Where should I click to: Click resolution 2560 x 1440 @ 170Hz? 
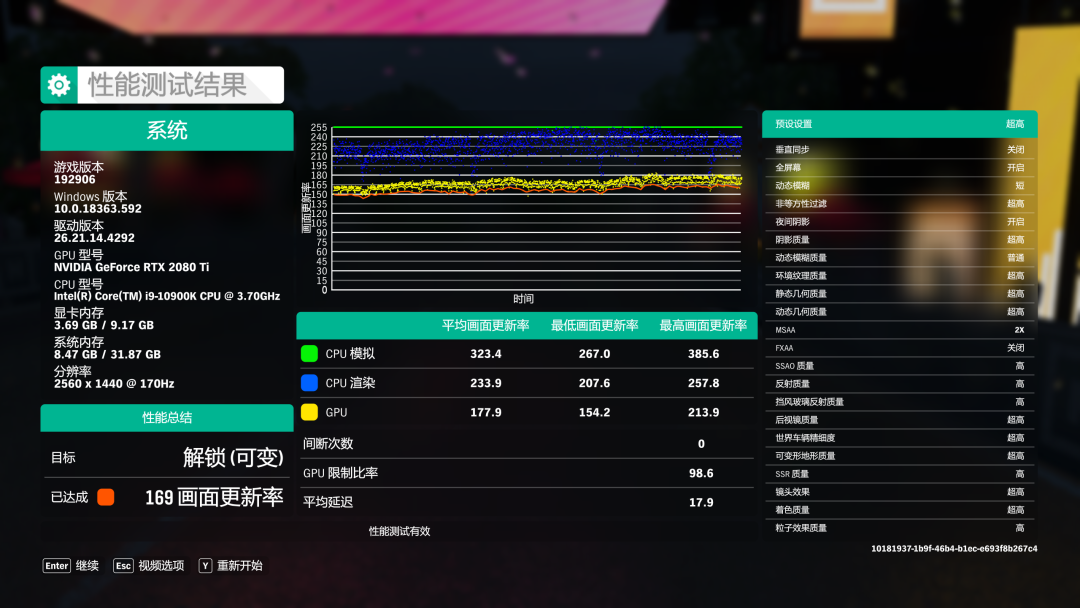point(114,384)
